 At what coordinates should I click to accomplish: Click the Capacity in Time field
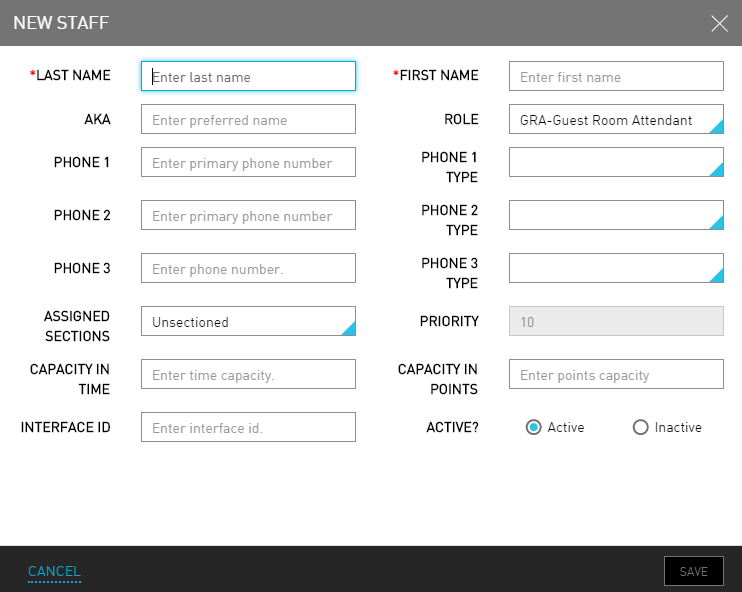[x=248, y=374]
